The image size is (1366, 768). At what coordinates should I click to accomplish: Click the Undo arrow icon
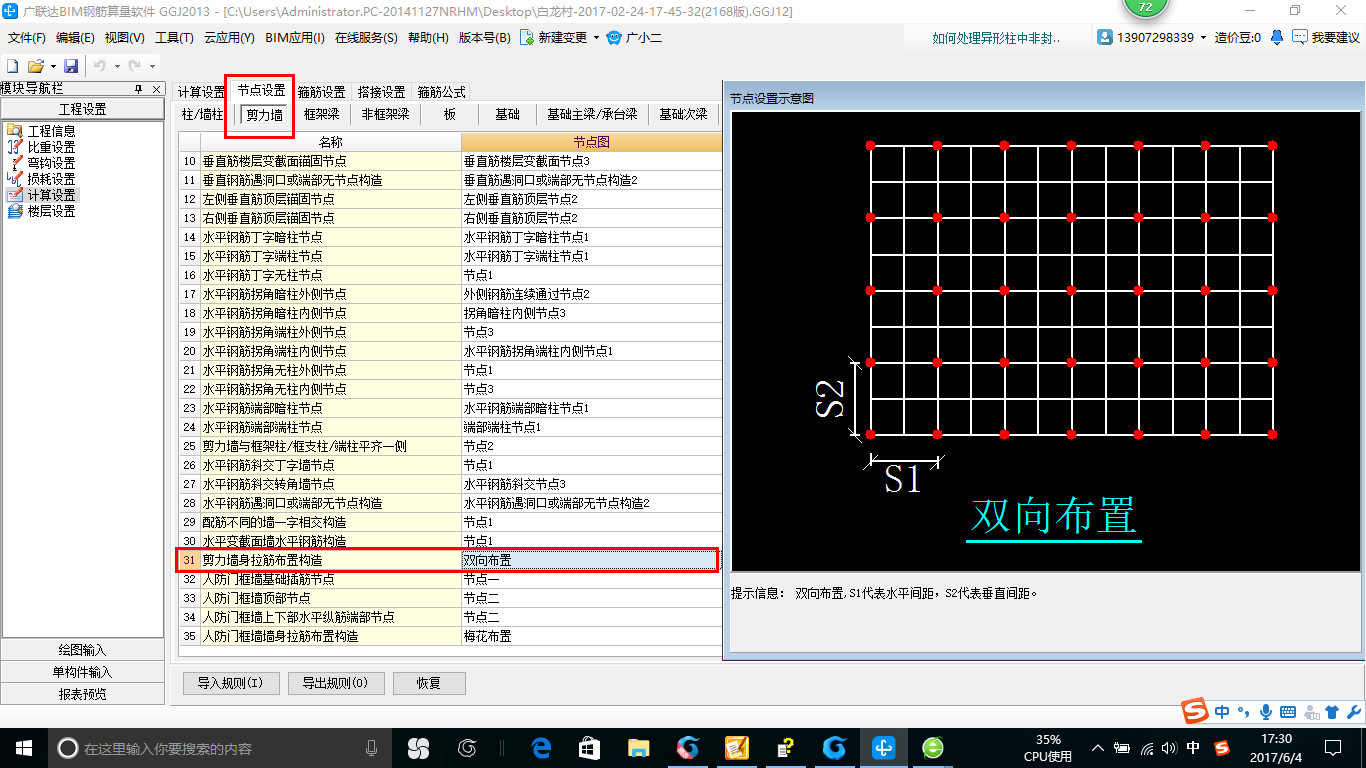tap(100, 65)
